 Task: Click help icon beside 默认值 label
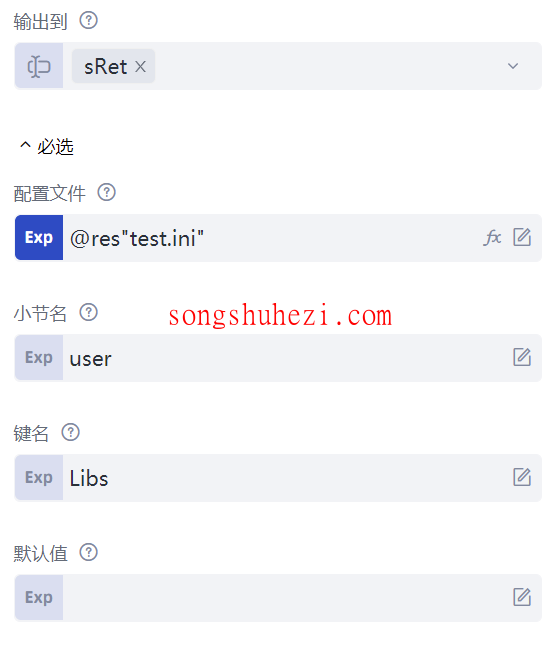pyautogui.click(x=88, y=553)
